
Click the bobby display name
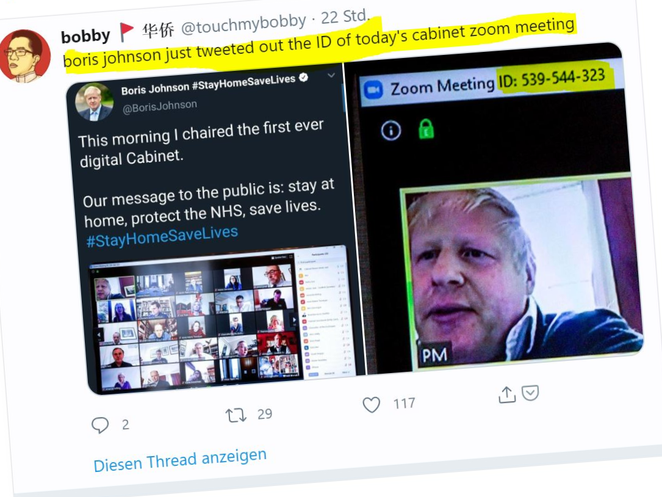point(86,35)
